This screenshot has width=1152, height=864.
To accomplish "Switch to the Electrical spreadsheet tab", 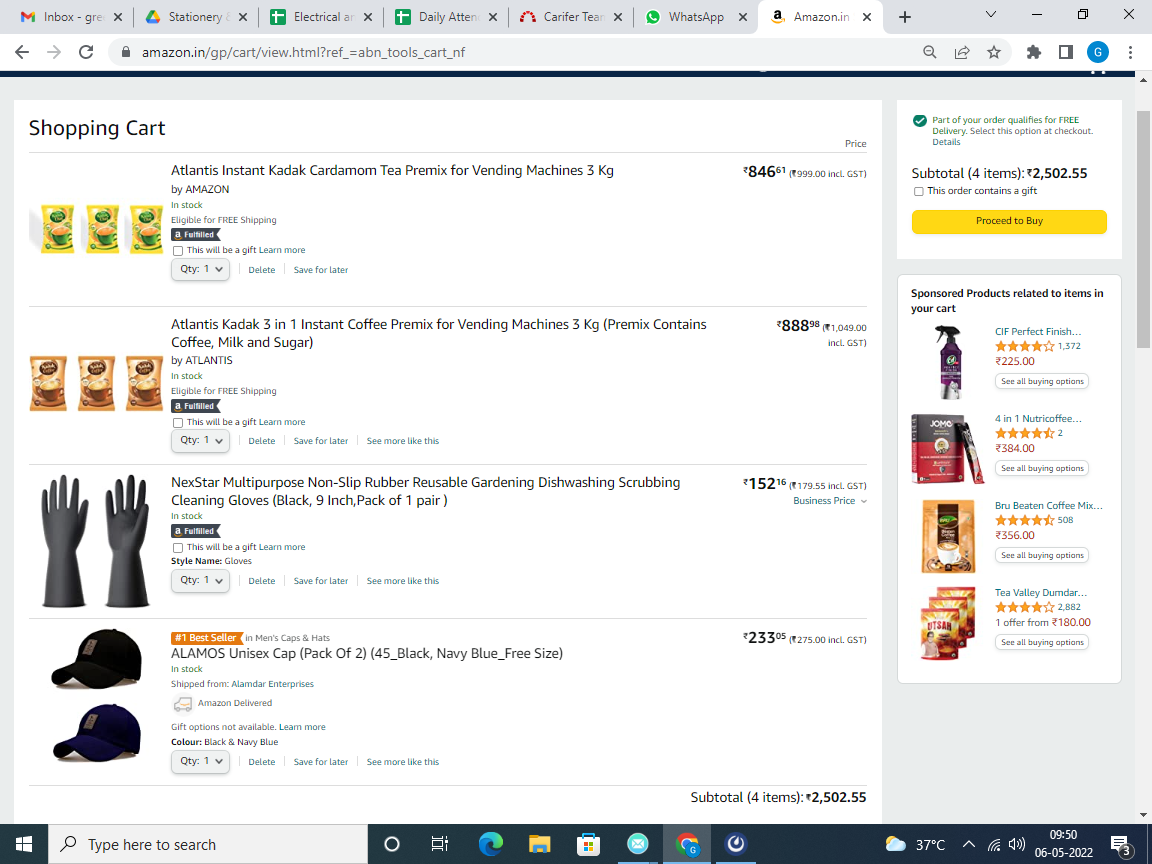I will [x=321, y=17].
